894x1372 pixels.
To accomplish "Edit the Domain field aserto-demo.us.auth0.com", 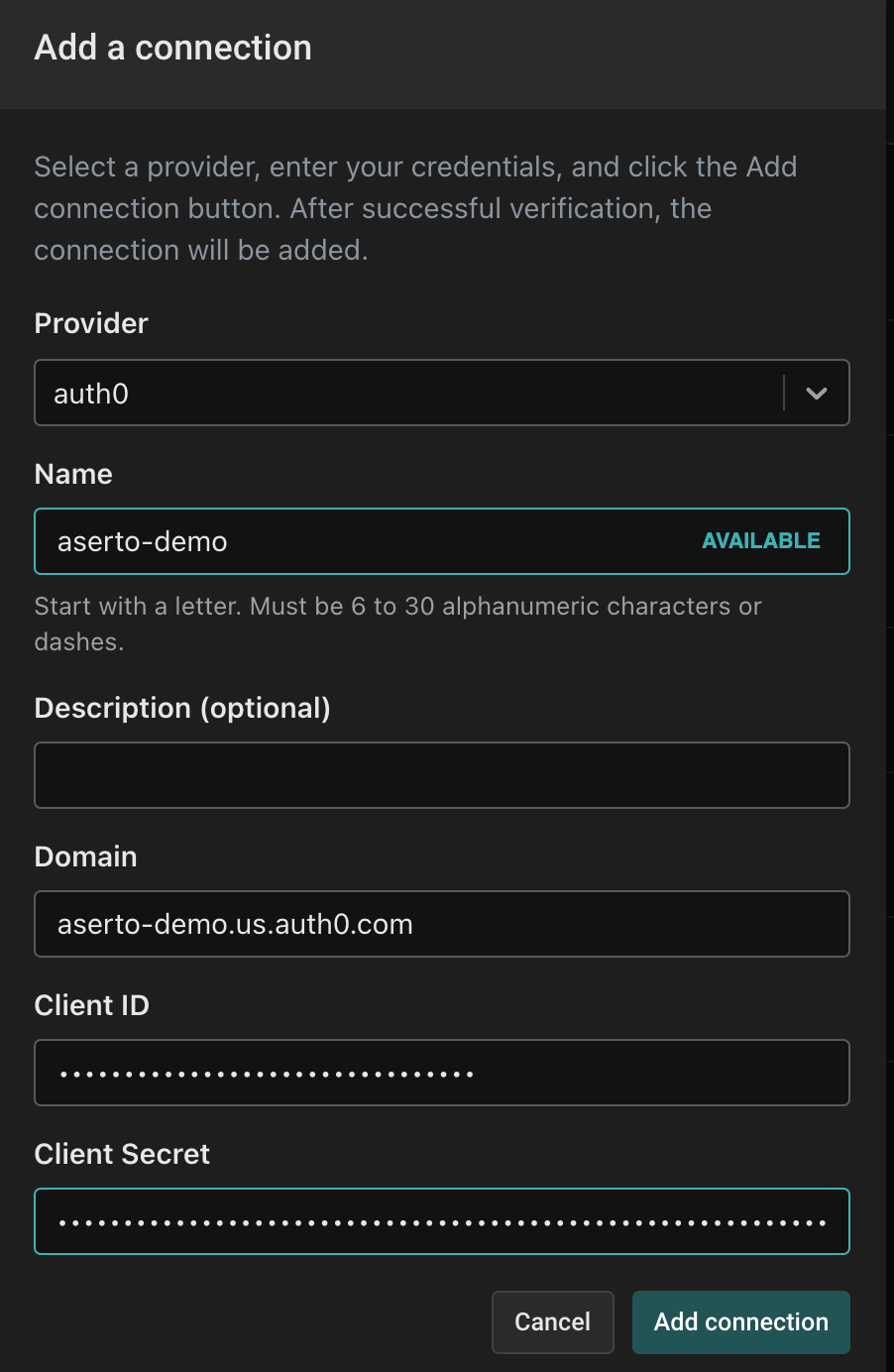I will point(442,924).
